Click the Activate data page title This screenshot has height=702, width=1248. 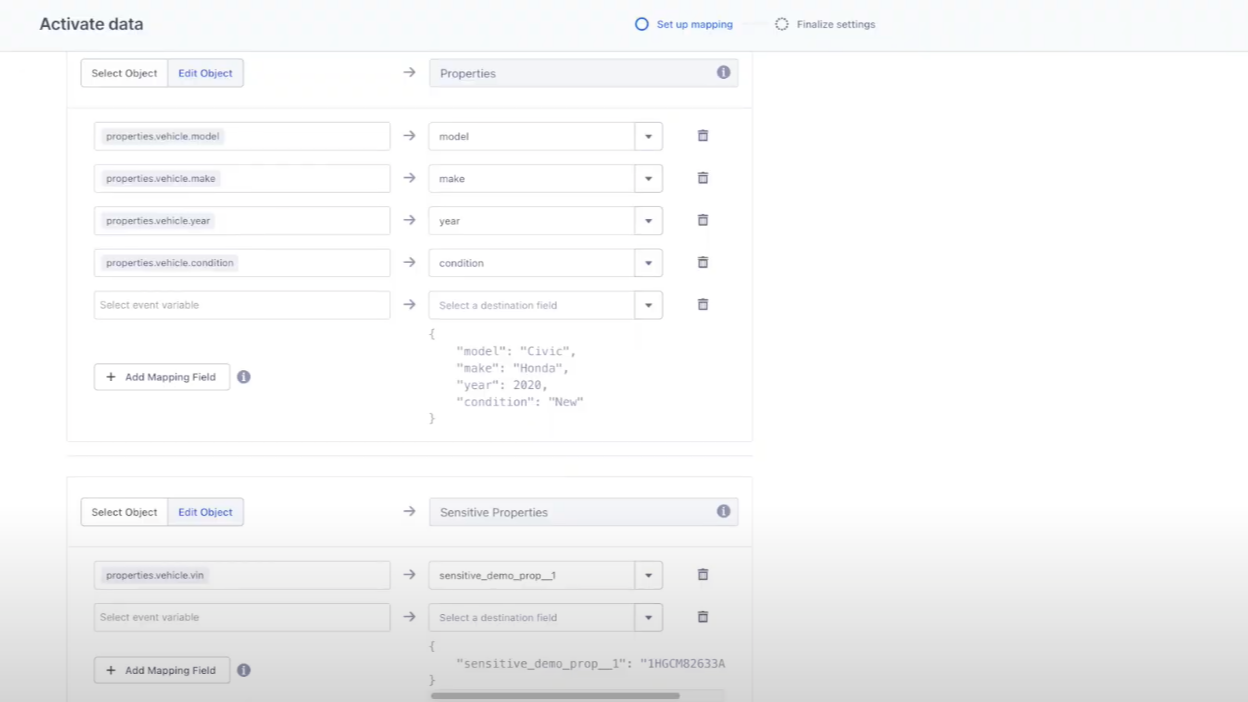[x=91, y=24]
